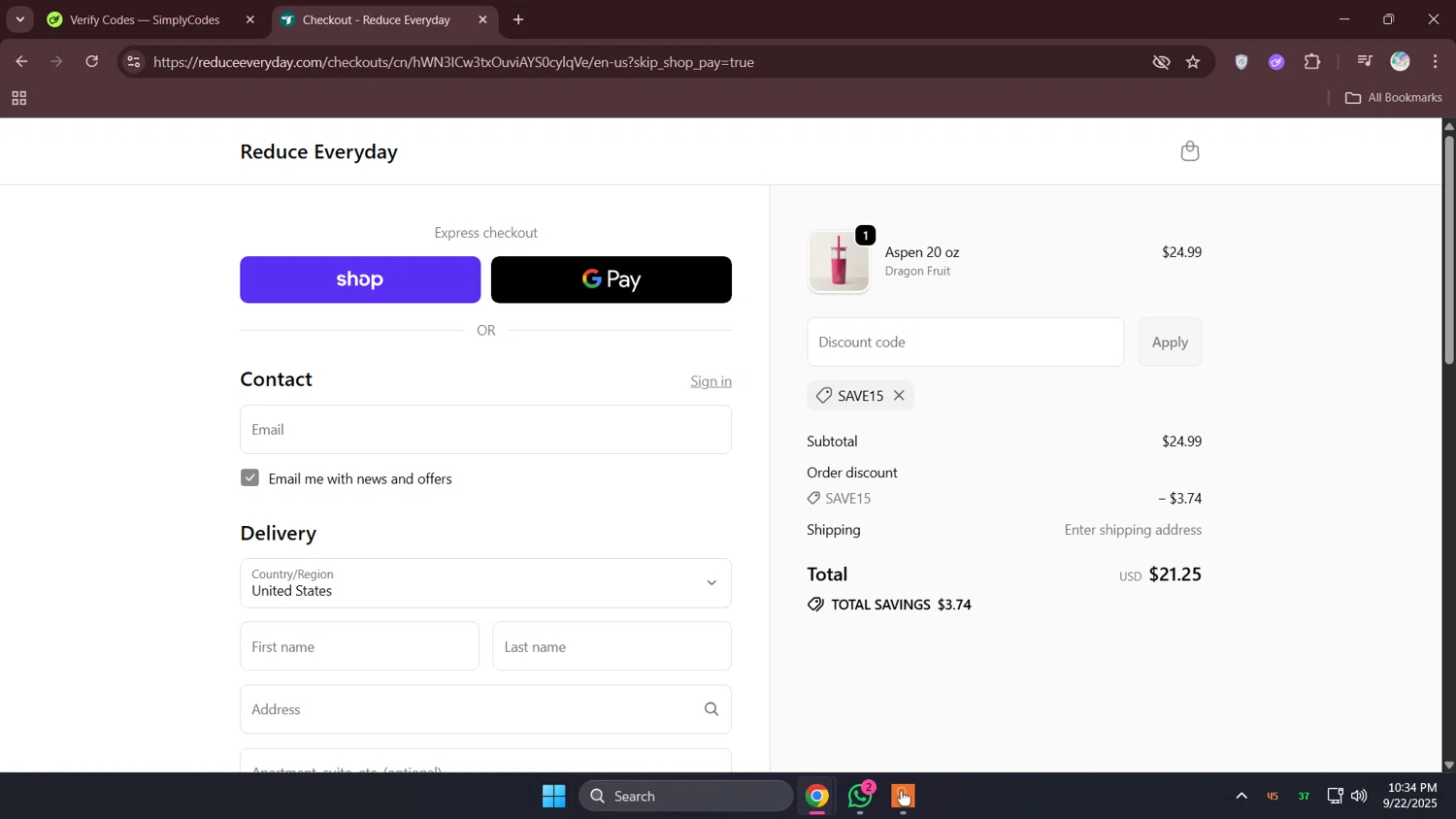Viewport: 1456px width, 819px height.
Task: Open the Chrome profile avatar
Action: (x=1400, y=62)
